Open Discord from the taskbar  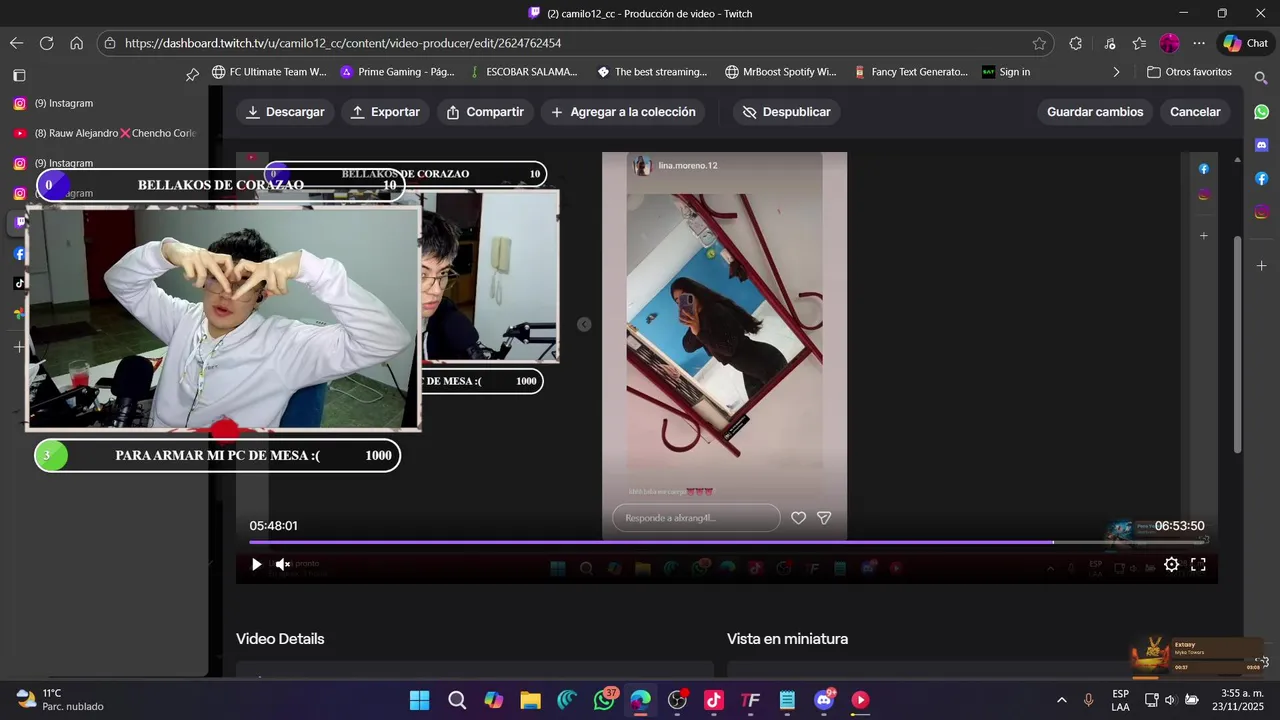tap(825, 700)
